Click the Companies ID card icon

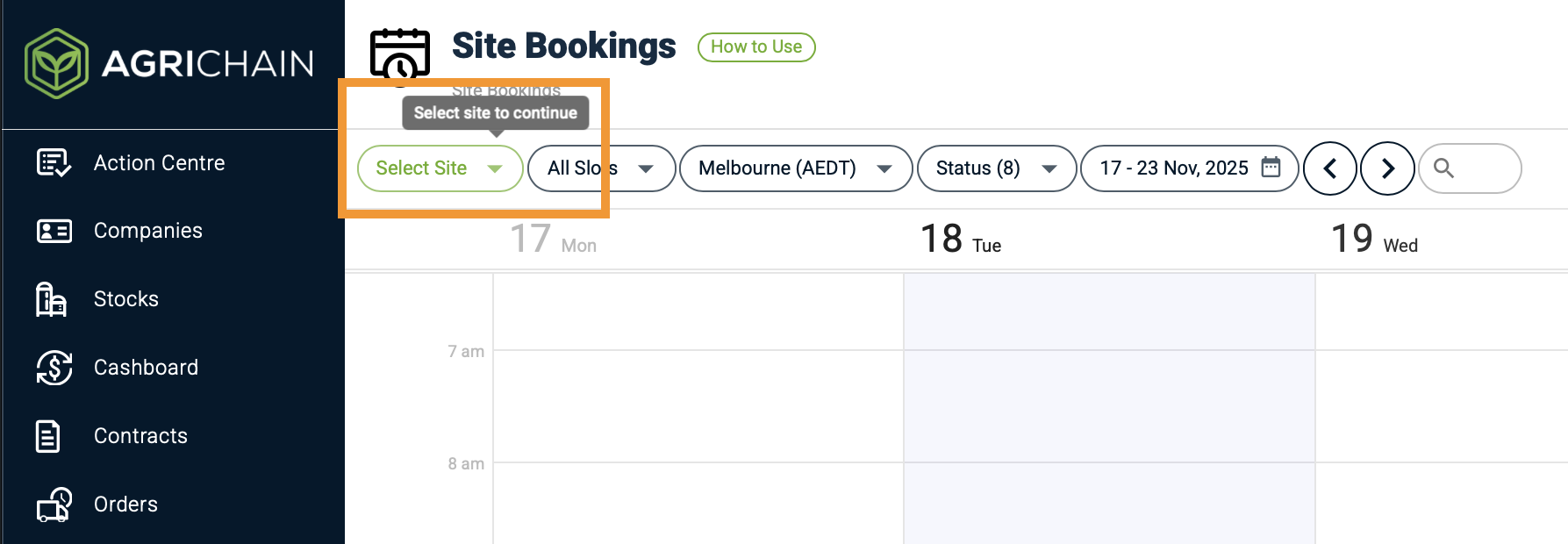click(x=54, y=231)
